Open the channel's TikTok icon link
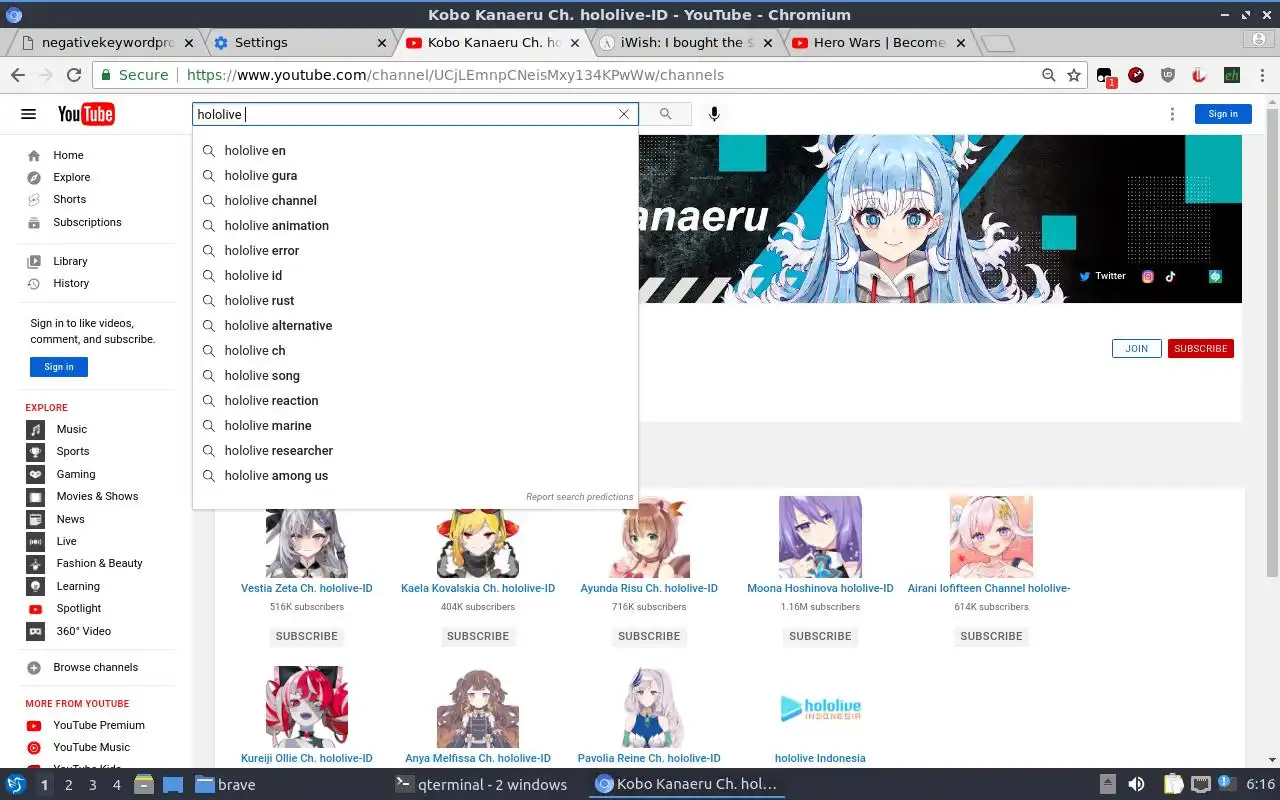Viewport: 1280px width, 800px height. click(x=1170, y=276)
